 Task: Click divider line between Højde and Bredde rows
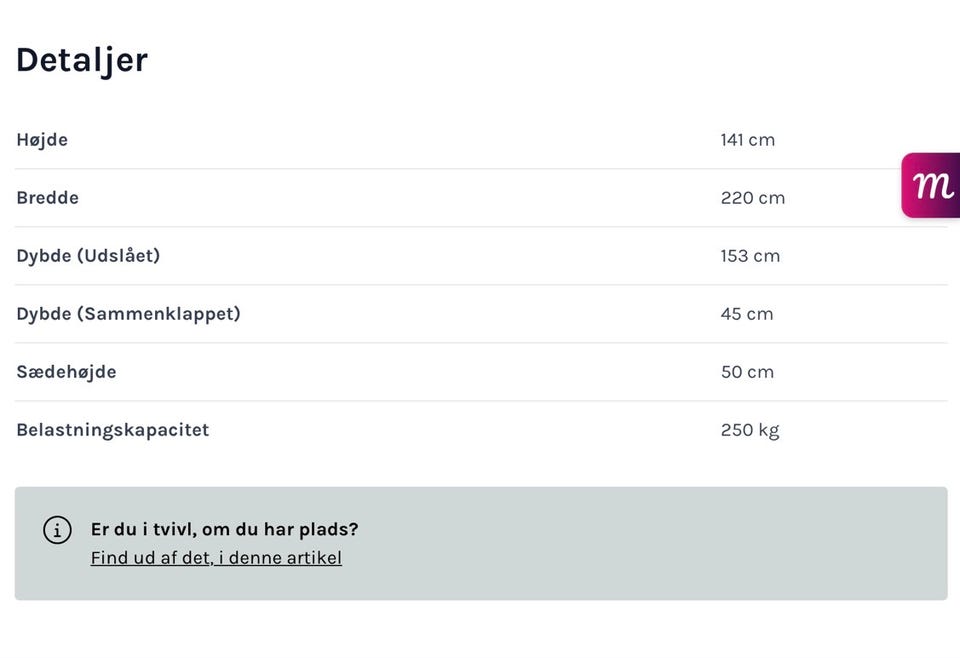[480, 169]
